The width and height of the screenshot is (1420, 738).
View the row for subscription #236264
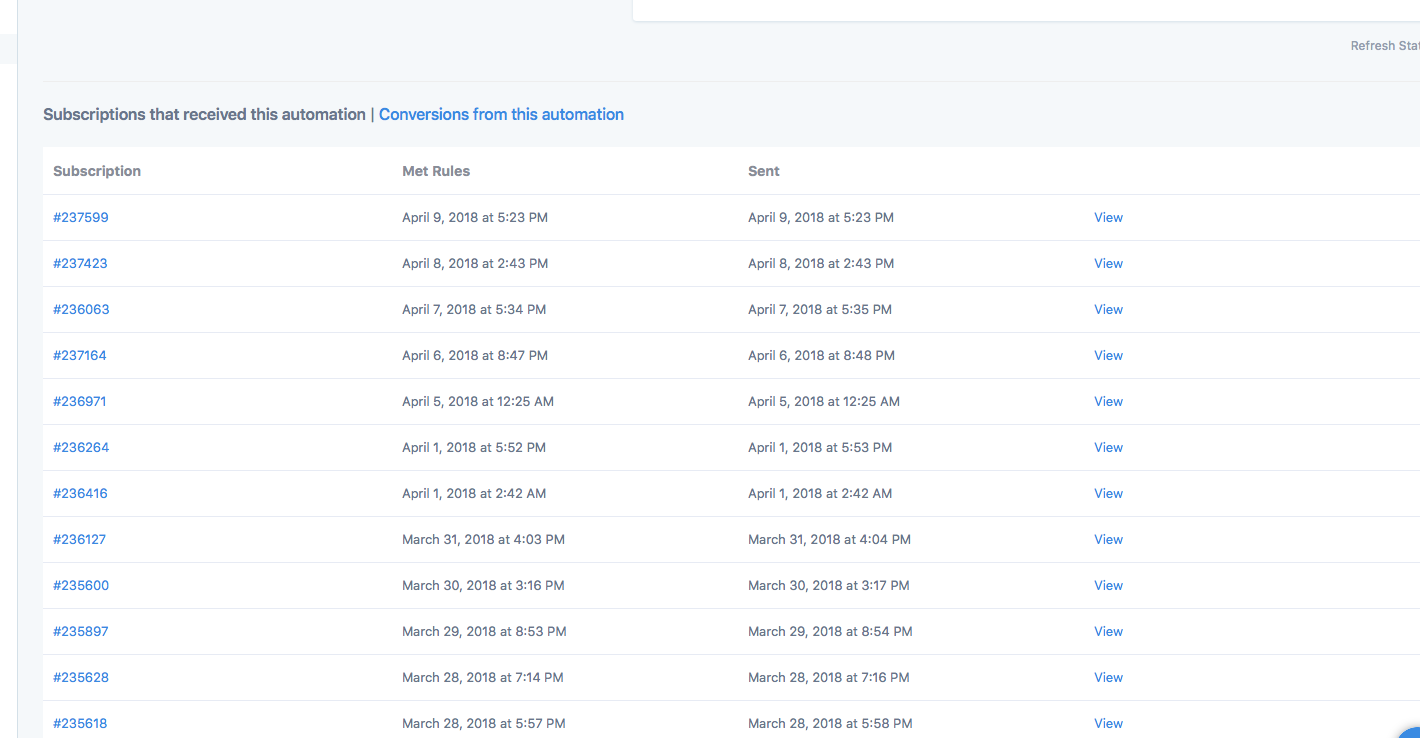point(1108,447)
